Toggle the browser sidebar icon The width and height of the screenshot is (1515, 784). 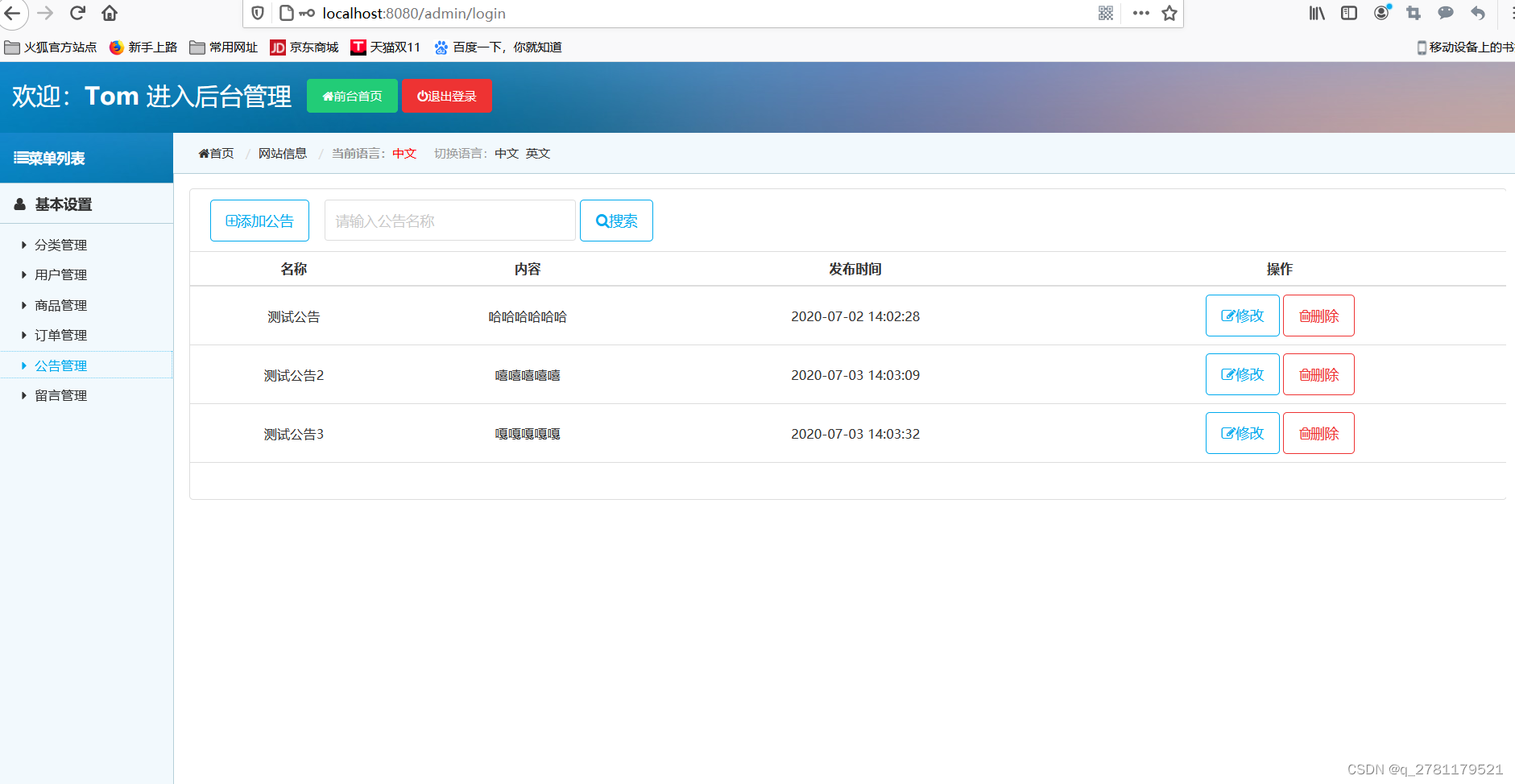1349,13
